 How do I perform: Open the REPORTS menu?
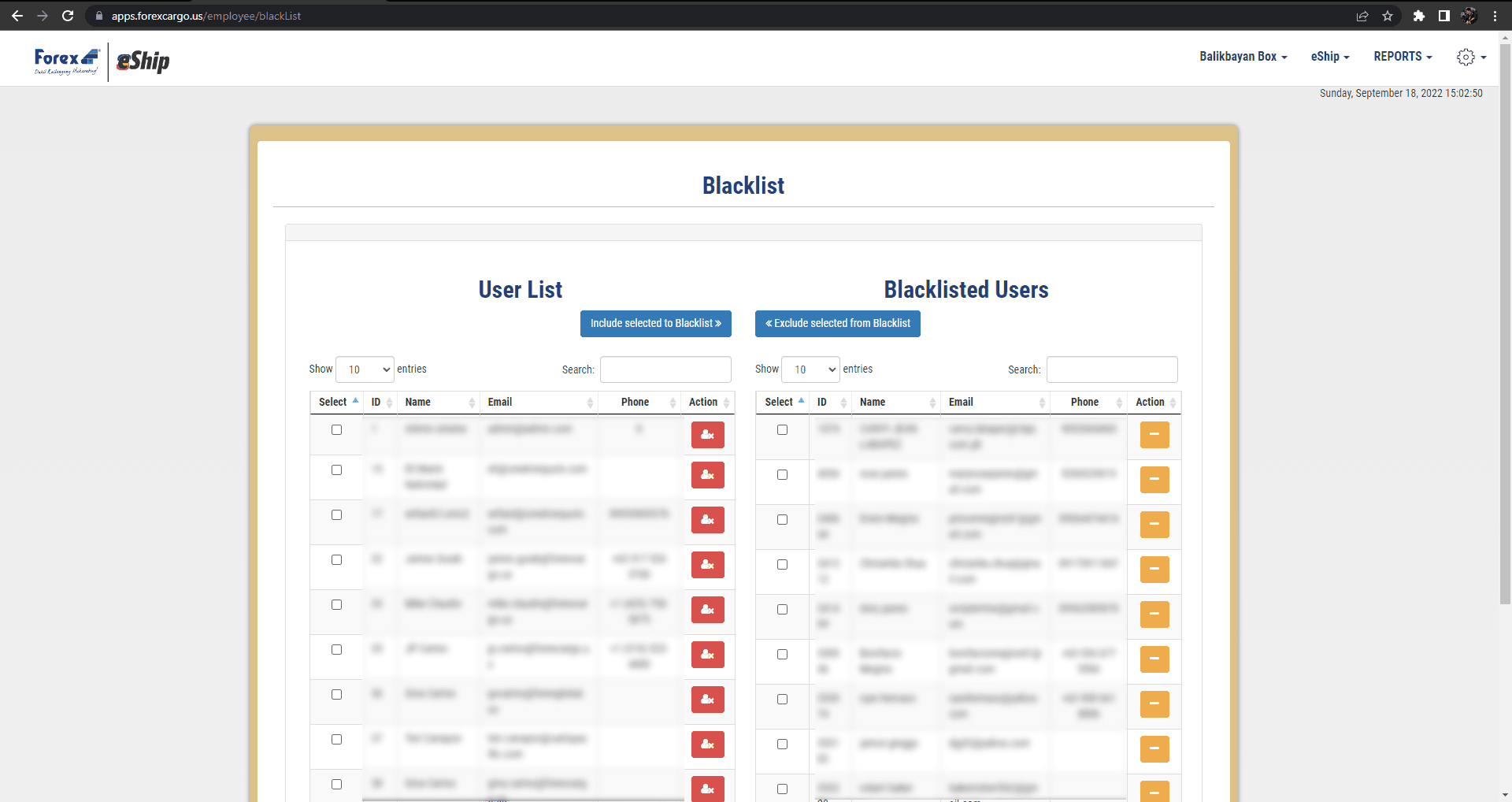pyautogui.click(x=1403, y=57)
